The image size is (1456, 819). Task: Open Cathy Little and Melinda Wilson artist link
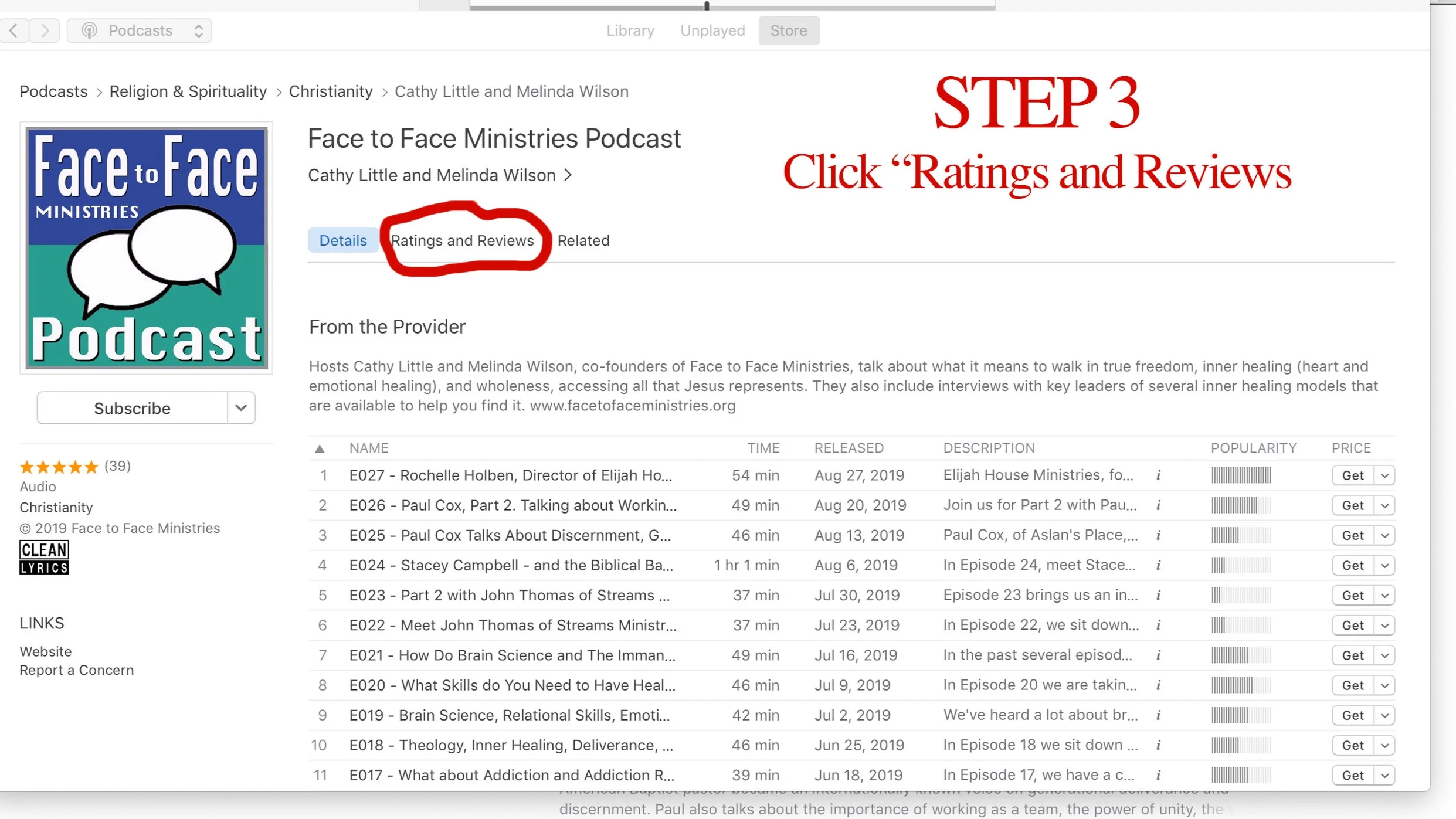440,175
